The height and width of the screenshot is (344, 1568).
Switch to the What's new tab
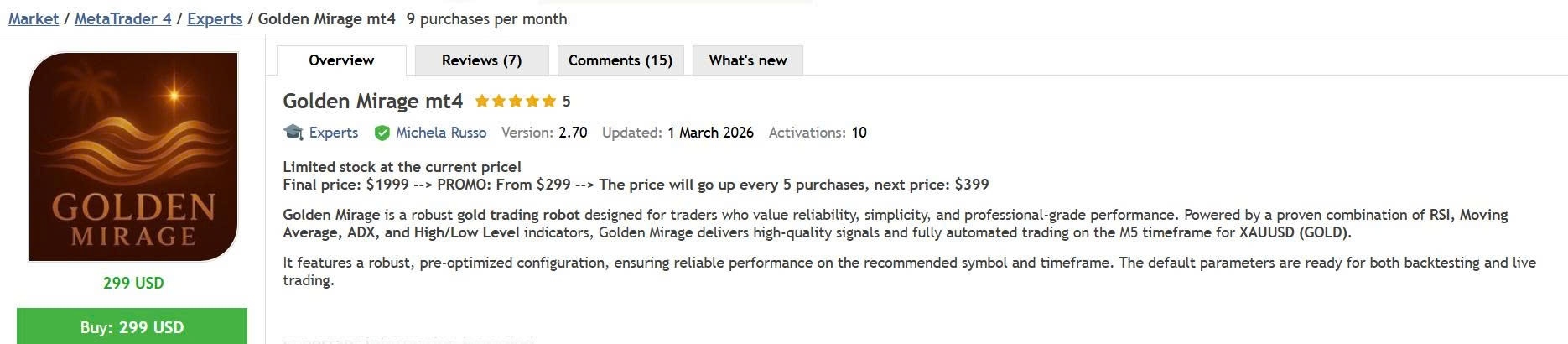[747, 60]
